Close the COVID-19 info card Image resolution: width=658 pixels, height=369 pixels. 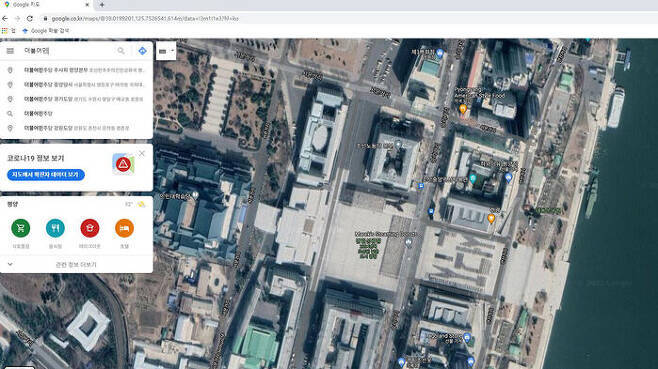(x=142, y=153)
